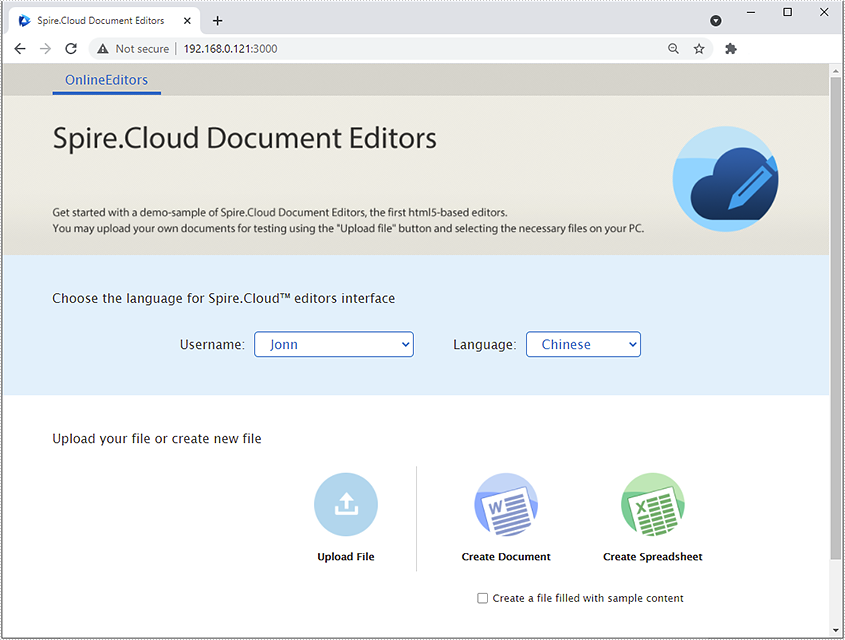845x640 pixels.
Task: Click the 'Upload your file or create new file' text
Action: [157, 439]
